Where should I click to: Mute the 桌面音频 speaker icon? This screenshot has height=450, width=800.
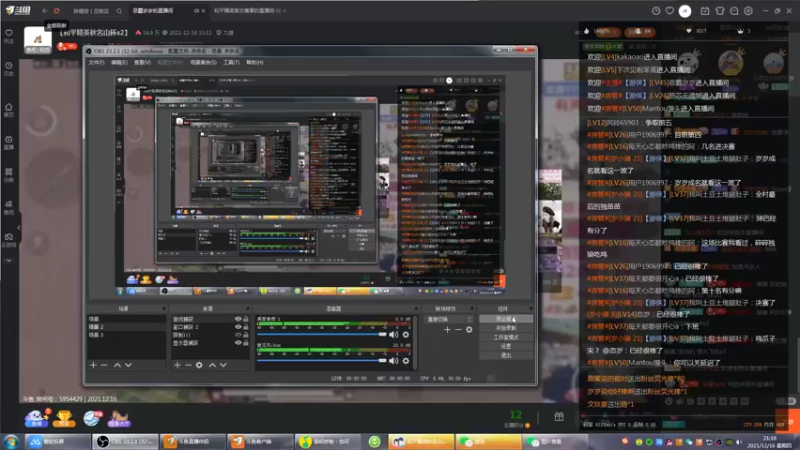click(x=393, y=335)
